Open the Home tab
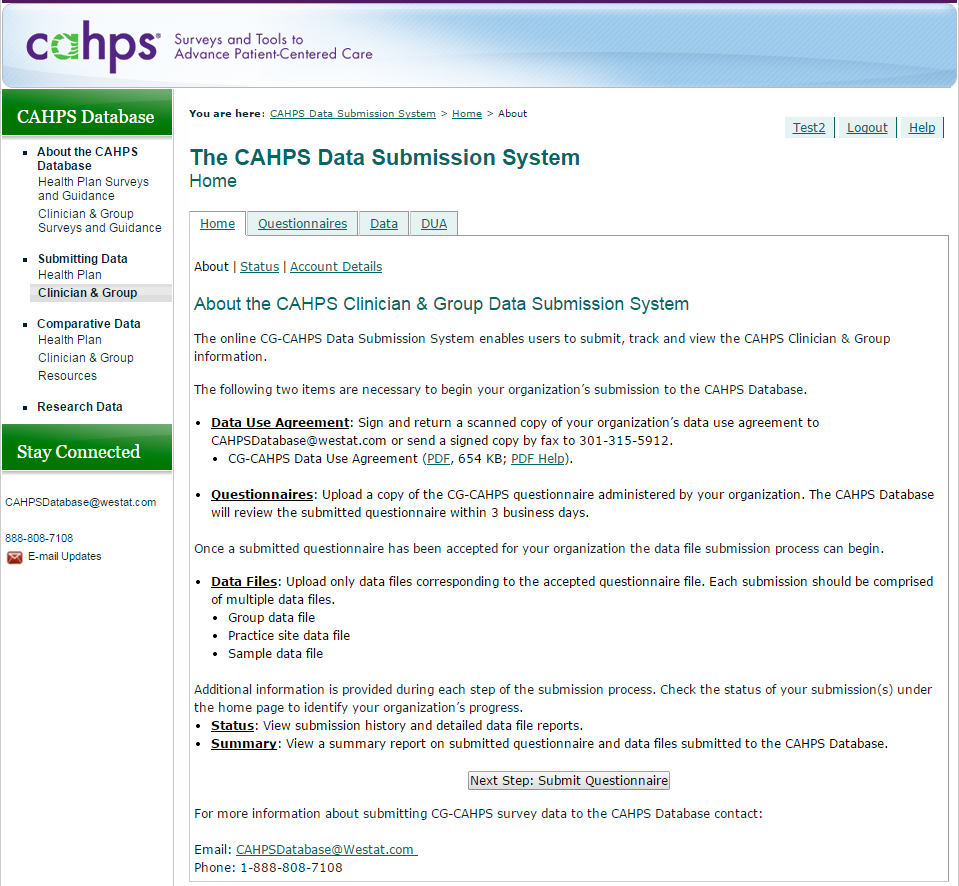The width and height of the screenshot is (959, 886). 217,224
